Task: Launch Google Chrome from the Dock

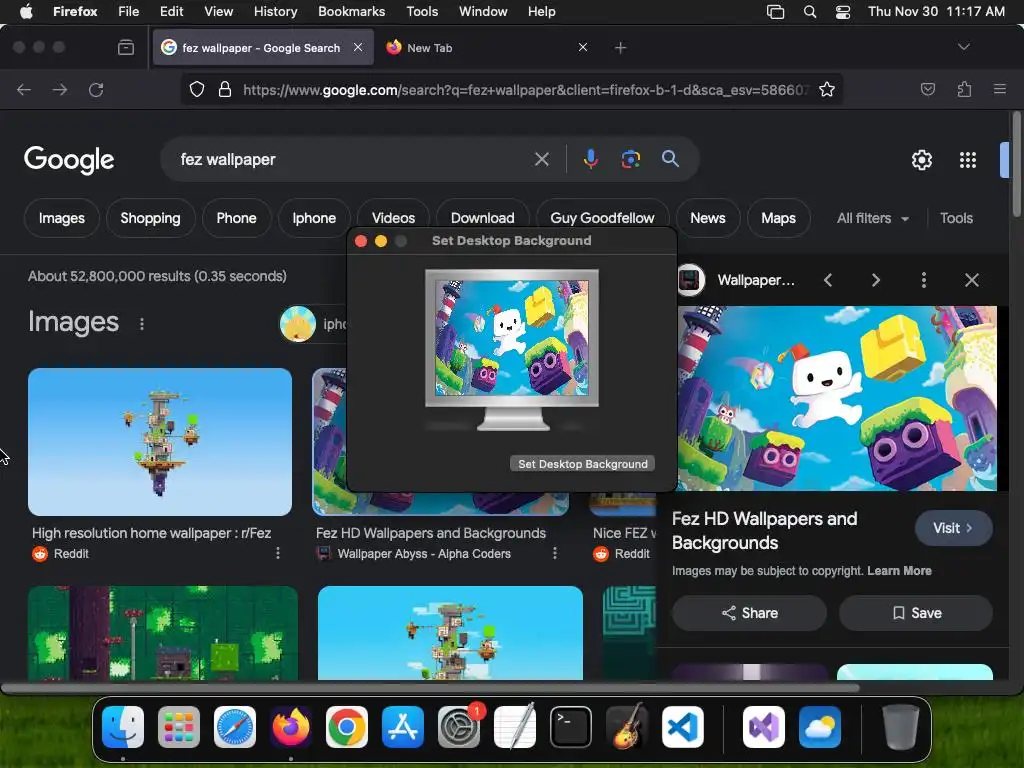Action: pos(347,727)
